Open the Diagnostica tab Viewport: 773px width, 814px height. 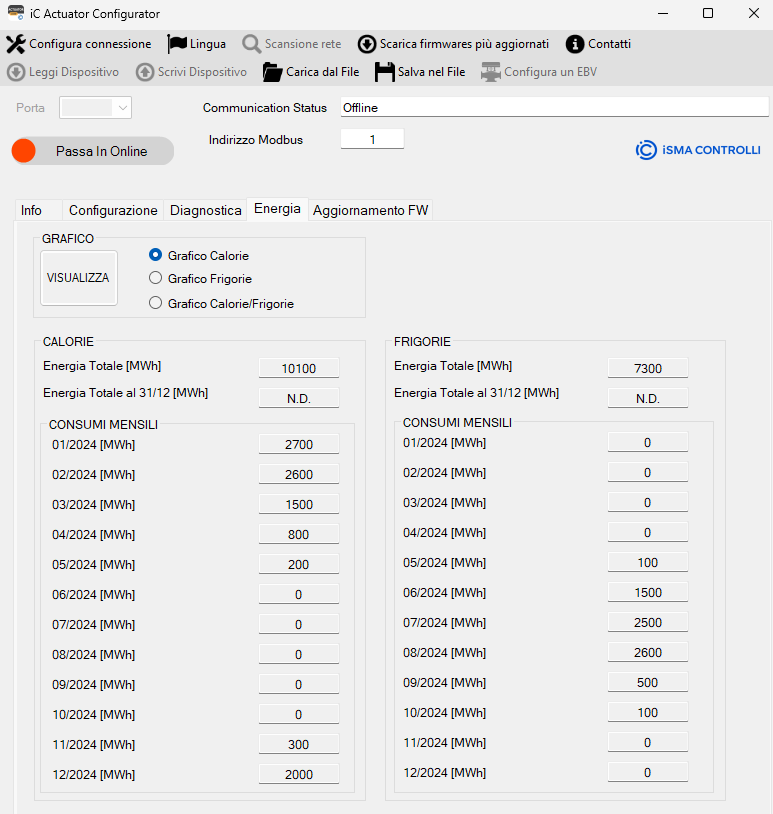[x=206, y=210]
